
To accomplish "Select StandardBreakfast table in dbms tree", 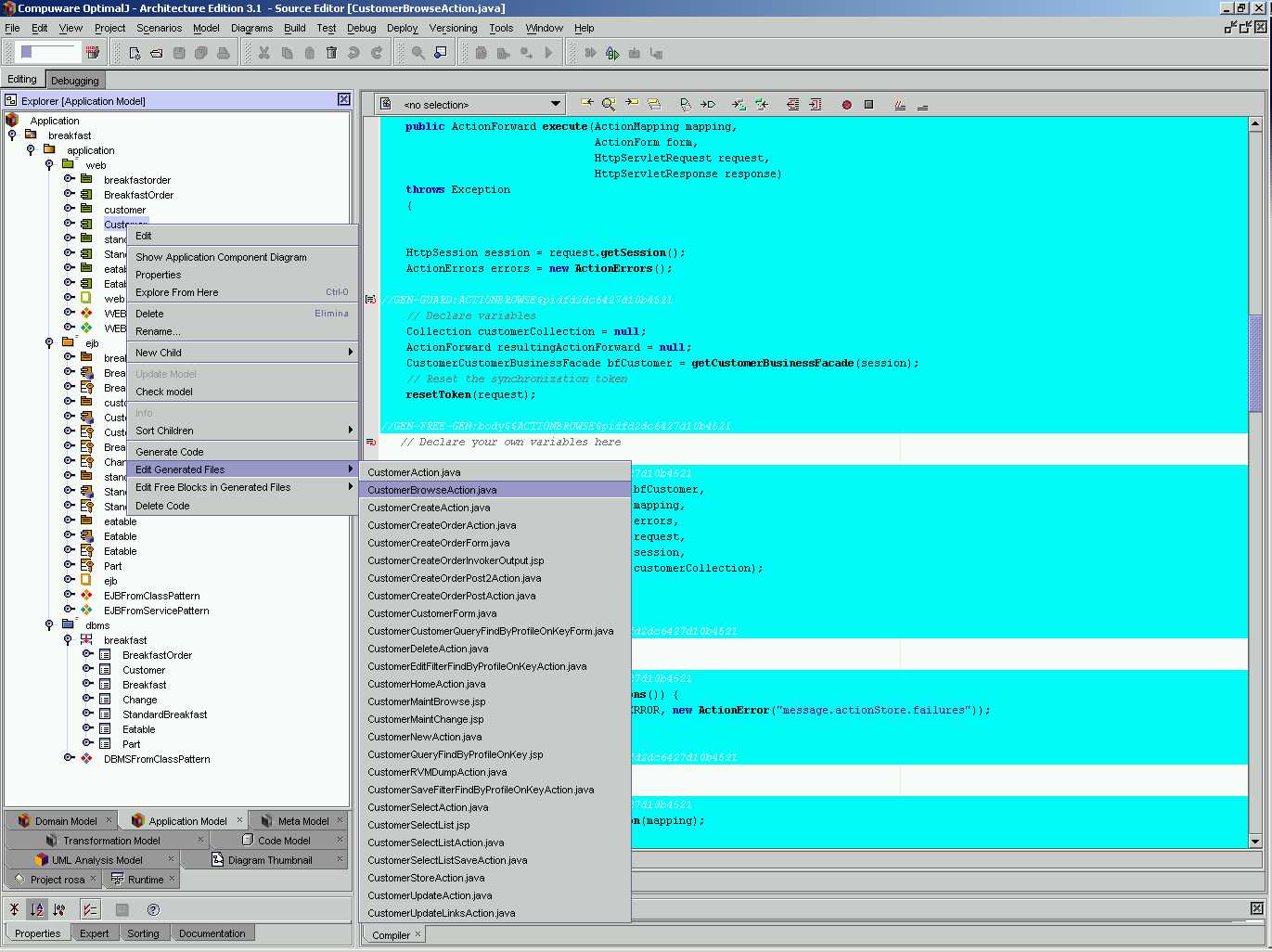I will click(x=164, y=714).
